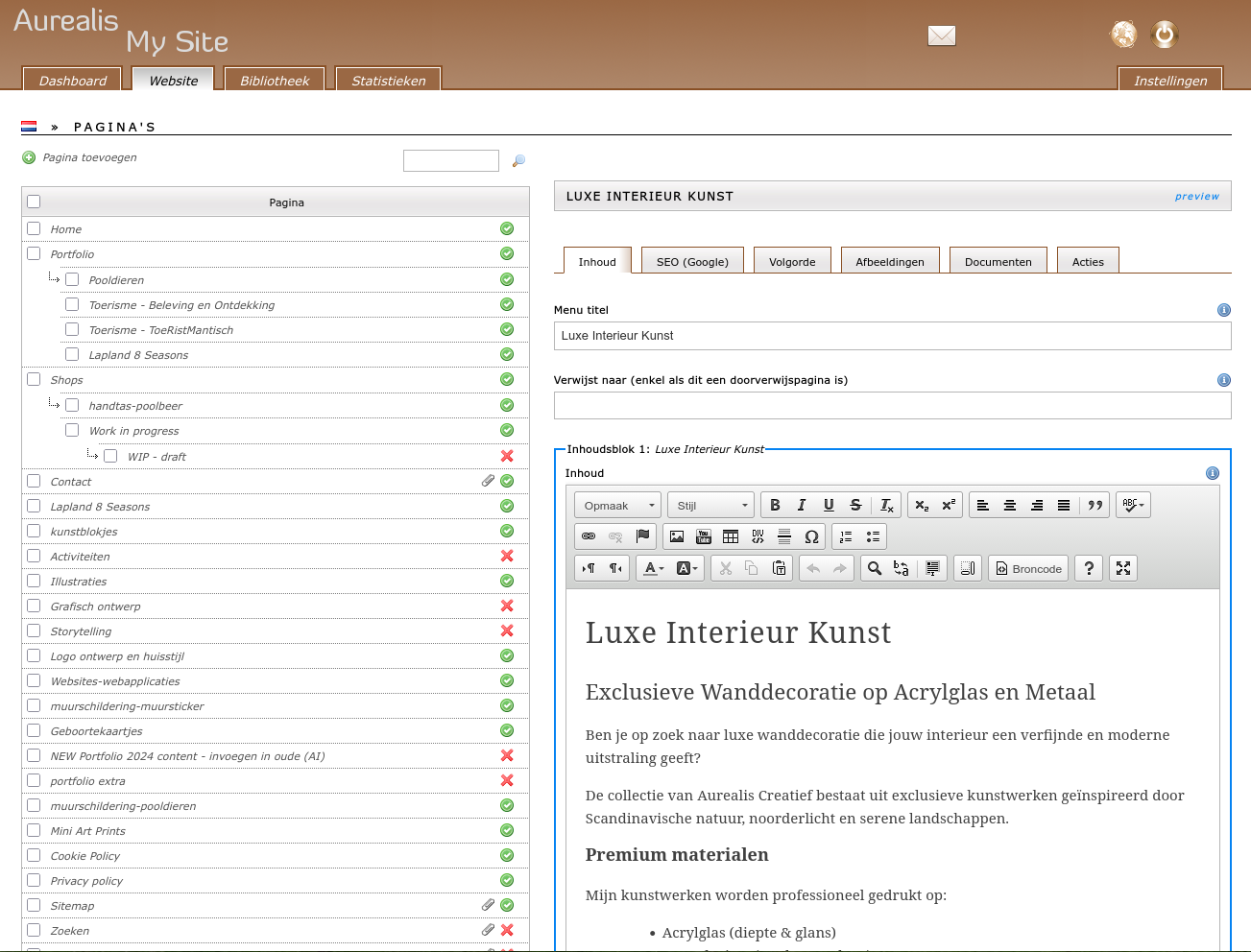This screenshot has height=952, width=1251.
Task: Open the Statistieken tab
Action: point(388,81)
